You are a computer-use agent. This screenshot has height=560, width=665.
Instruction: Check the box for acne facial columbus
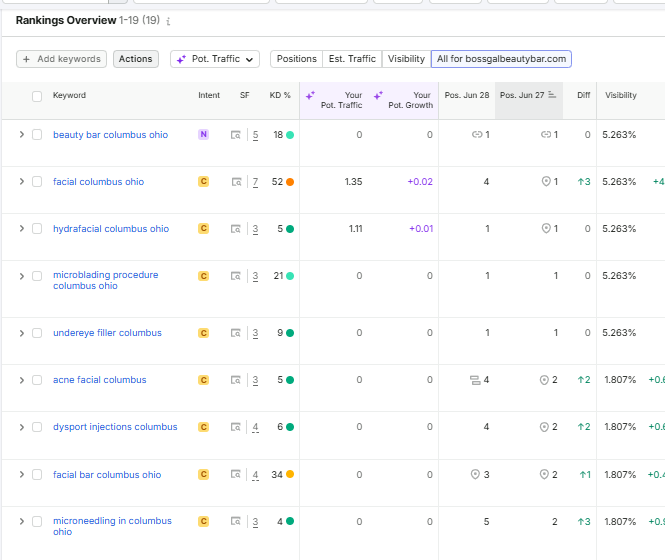point(37,380)
